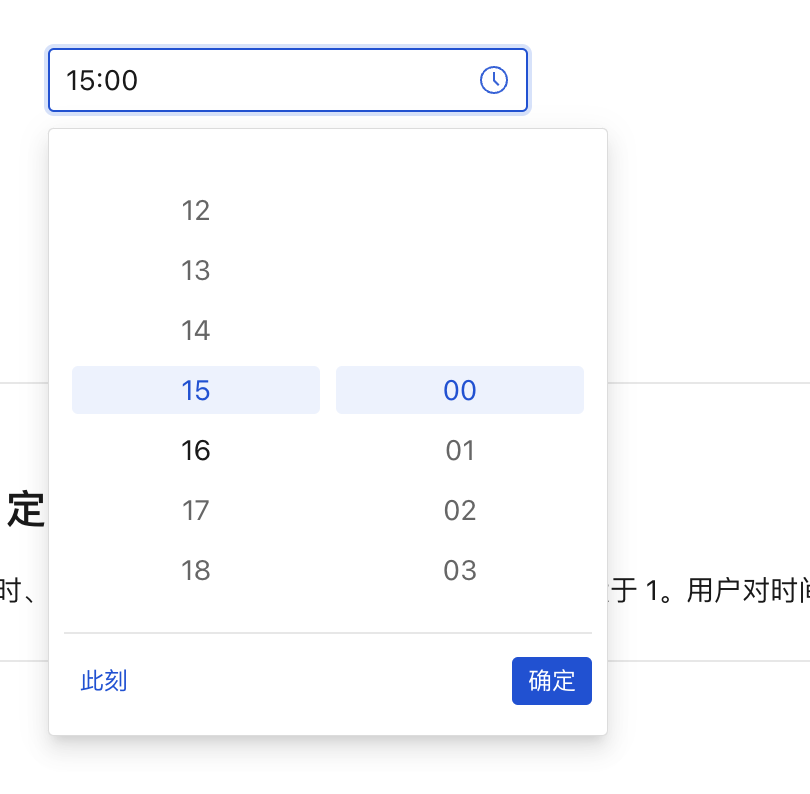Select hour 17 in the hour column
Image resolution: width=810 pixels, height=794 pixels.
click(195, 510)
